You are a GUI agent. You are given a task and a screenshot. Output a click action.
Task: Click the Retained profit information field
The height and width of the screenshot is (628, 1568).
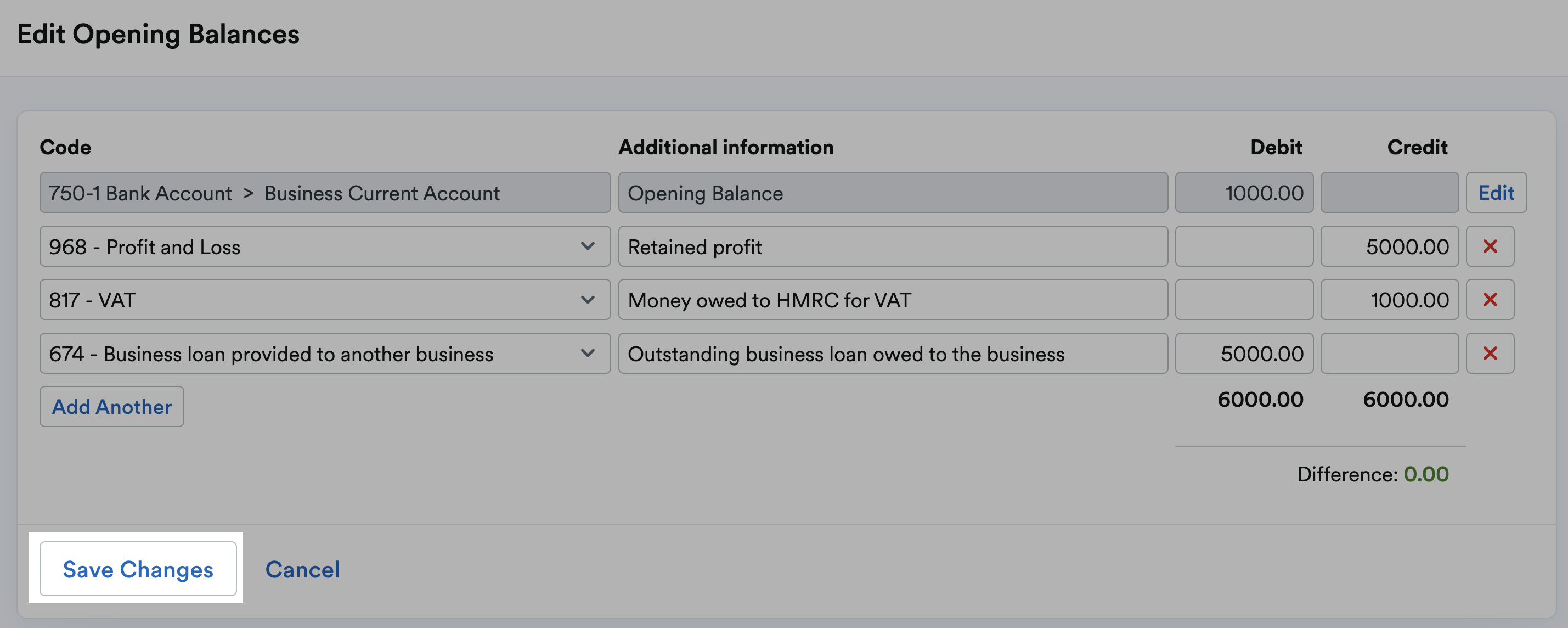(x=893, y=246)
